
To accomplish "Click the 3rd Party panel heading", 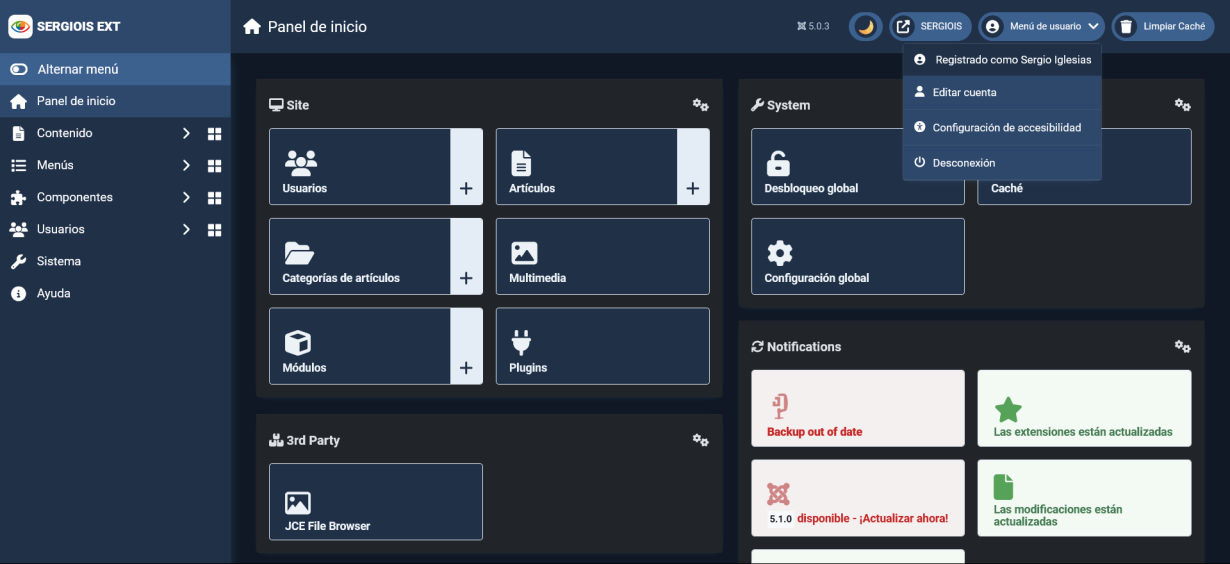I will pos(305,440).
